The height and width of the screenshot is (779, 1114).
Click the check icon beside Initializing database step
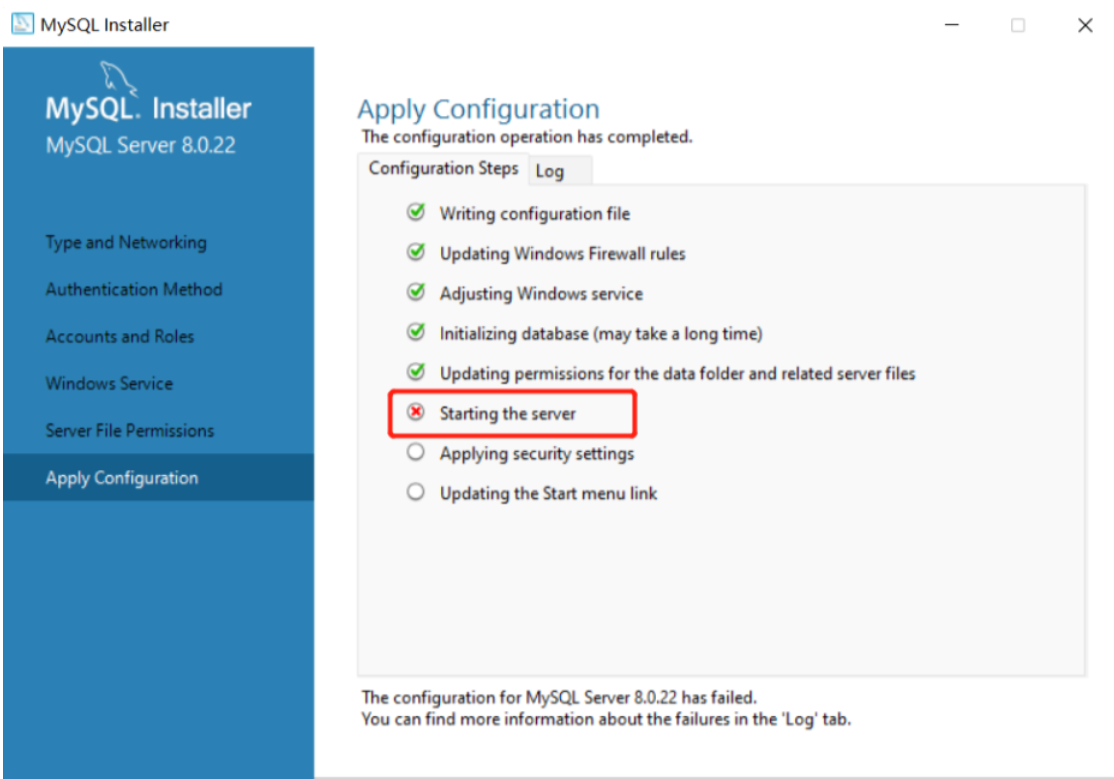click(416, 333)
